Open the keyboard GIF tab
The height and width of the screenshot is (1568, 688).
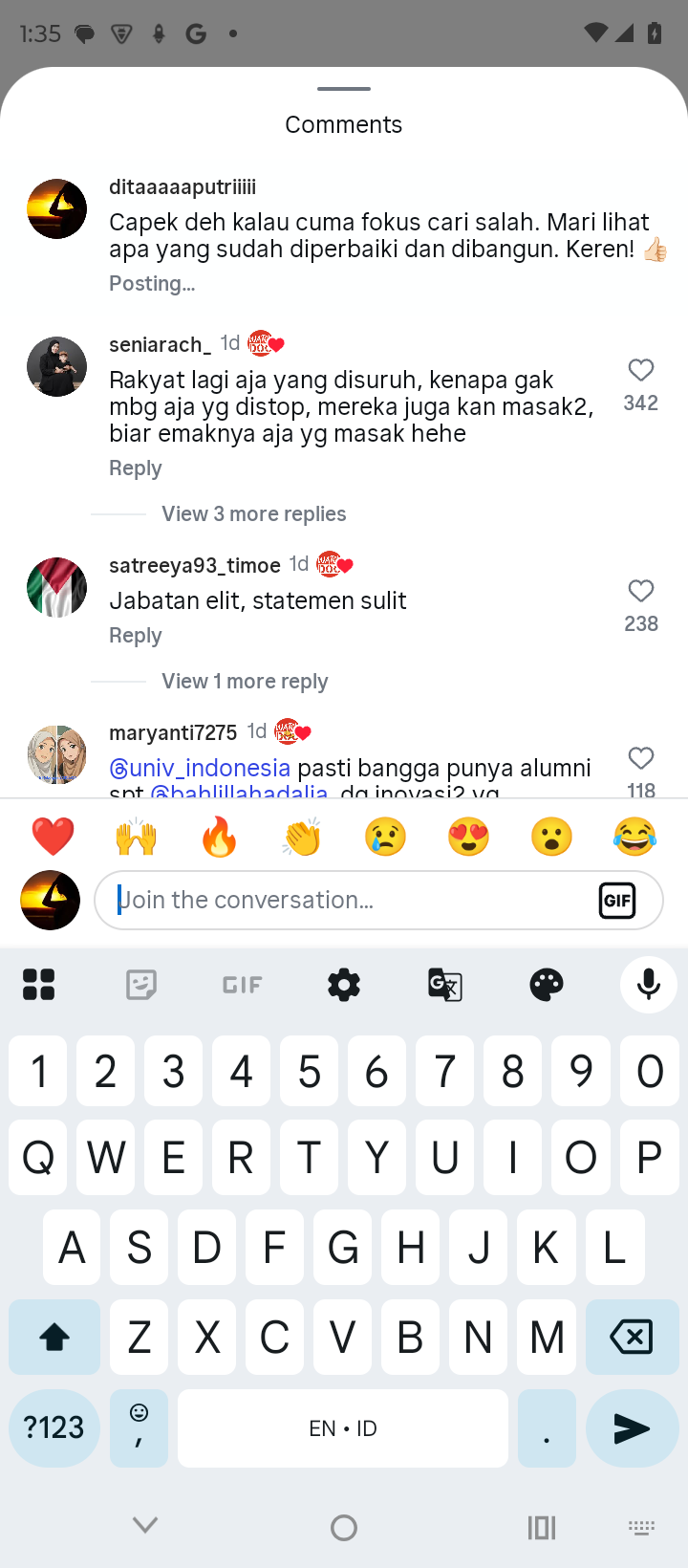click(243, 985)
